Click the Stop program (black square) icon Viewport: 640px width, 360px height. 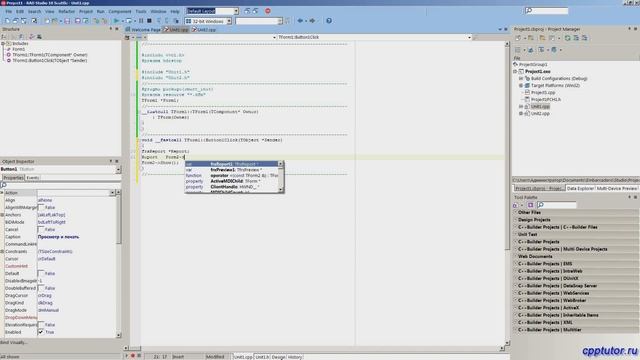(149, 21)
